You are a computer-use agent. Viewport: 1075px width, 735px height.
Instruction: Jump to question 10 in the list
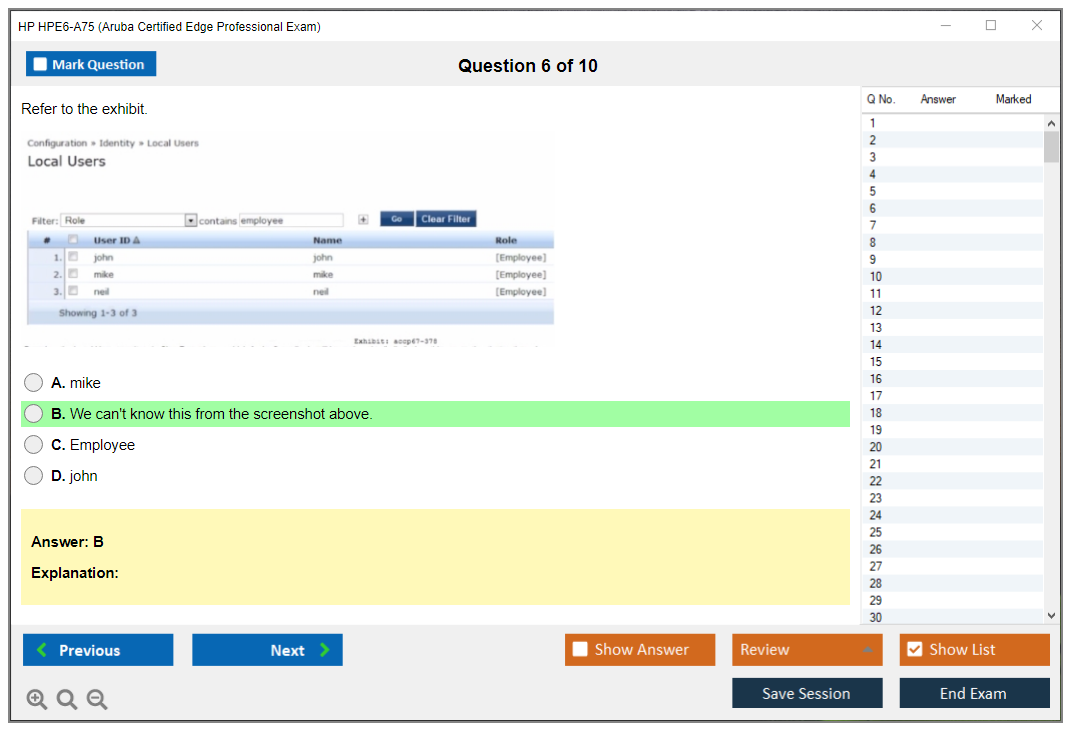click(x=876, y=277)
